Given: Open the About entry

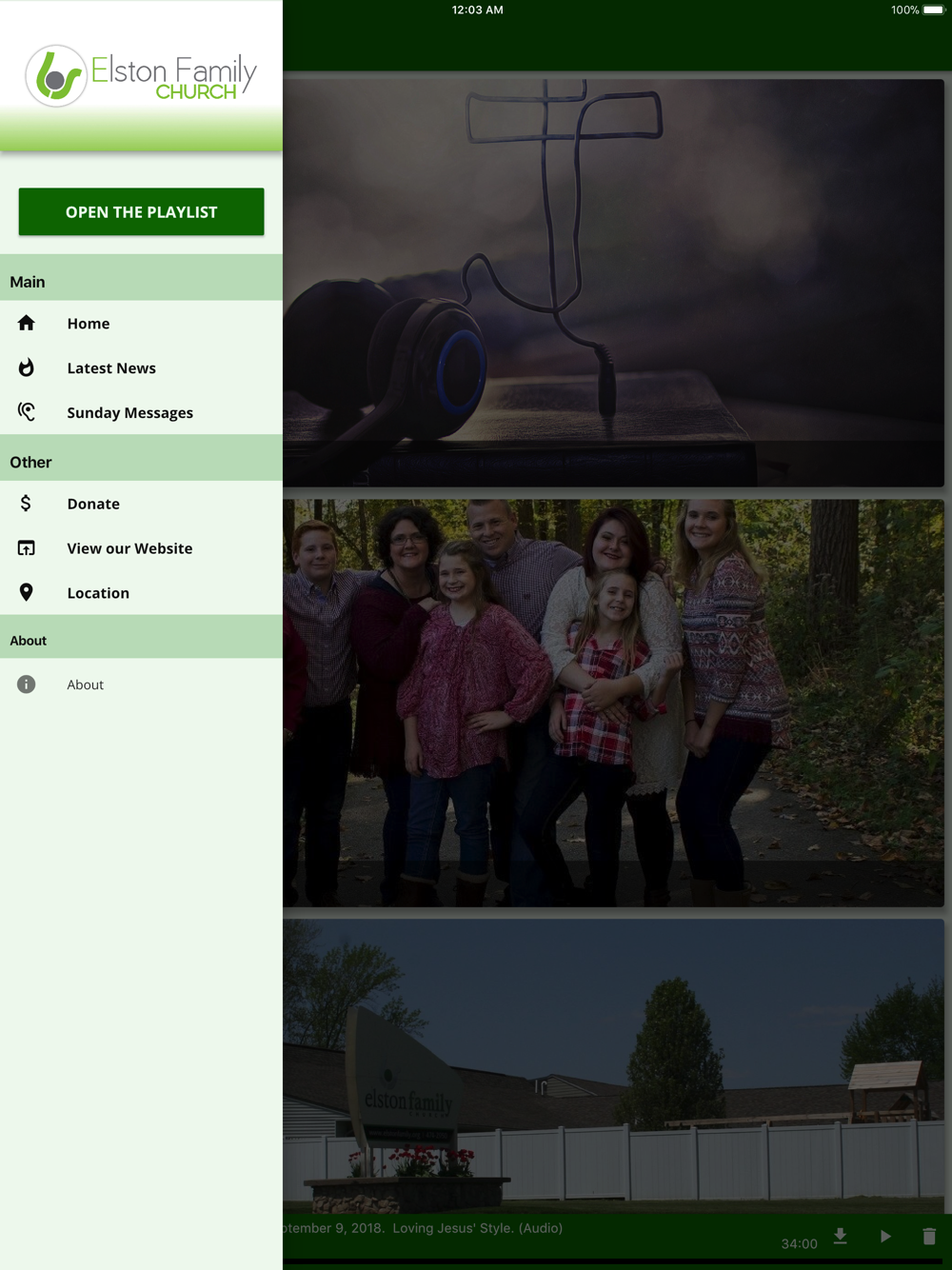Looking at the screenshot, I should [x=141, y=685].
